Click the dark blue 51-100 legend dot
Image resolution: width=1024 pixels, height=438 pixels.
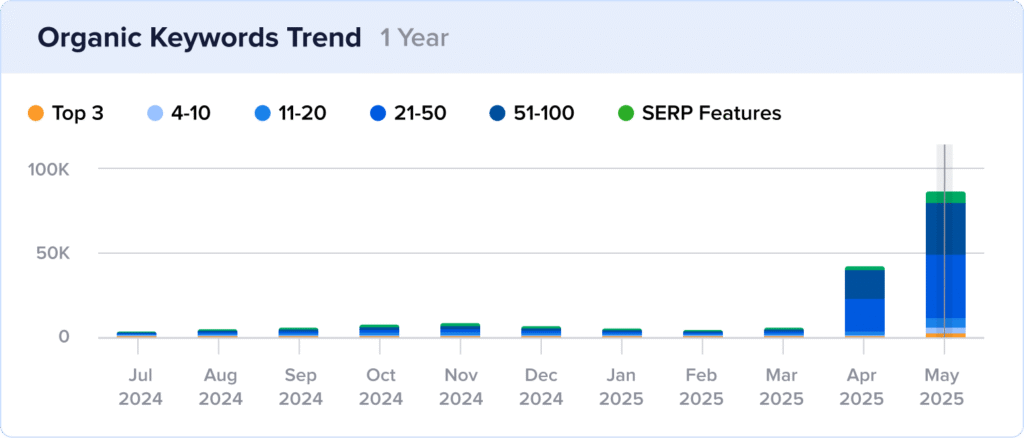tap(497, 114)
